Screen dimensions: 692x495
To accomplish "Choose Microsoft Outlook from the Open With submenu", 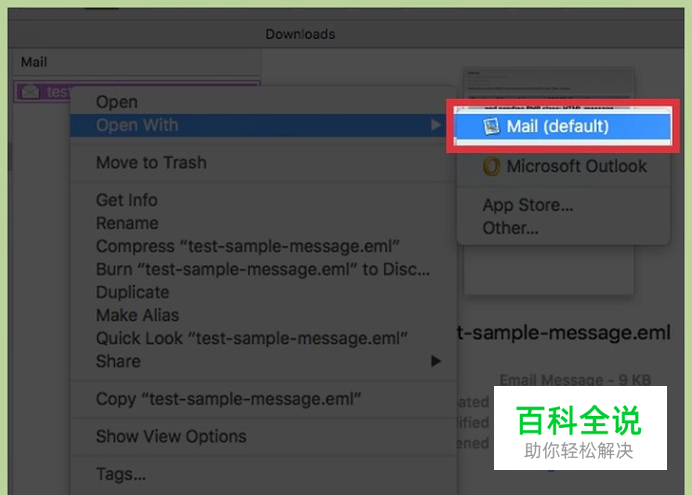I will click(564, 166).
